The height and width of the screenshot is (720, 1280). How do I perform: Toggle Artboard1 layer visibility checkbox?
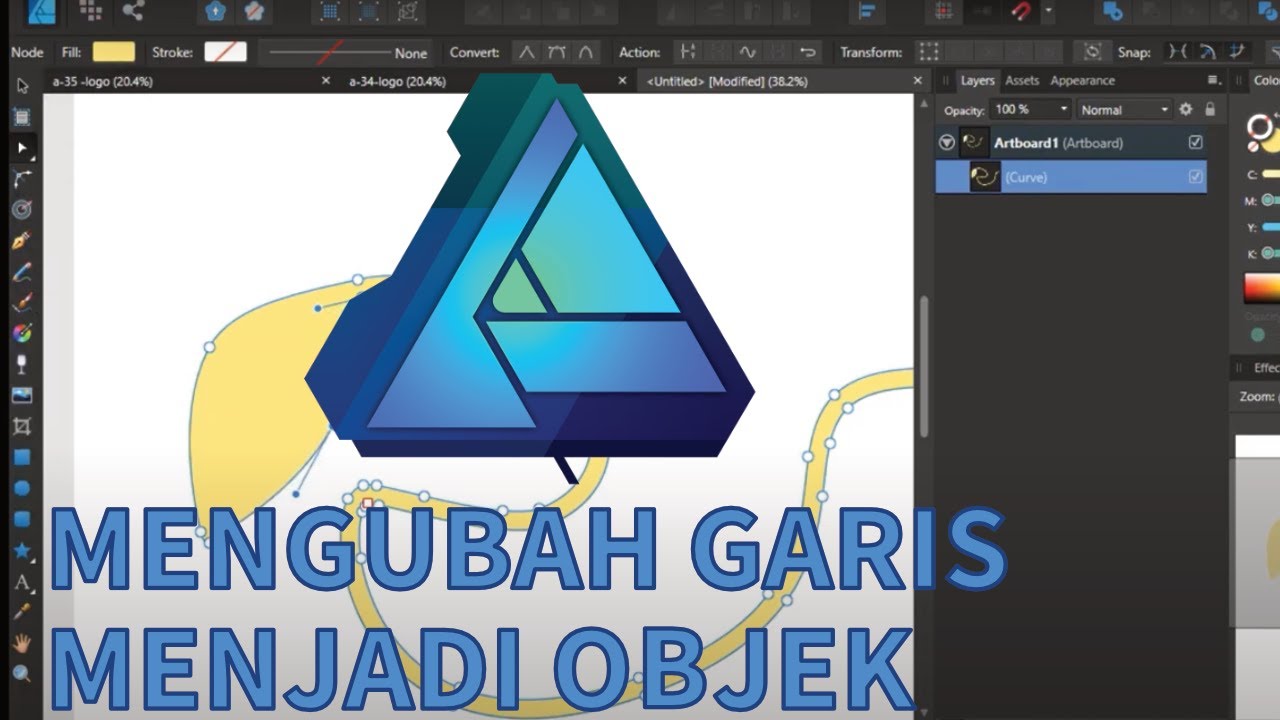click(1195, 143)
